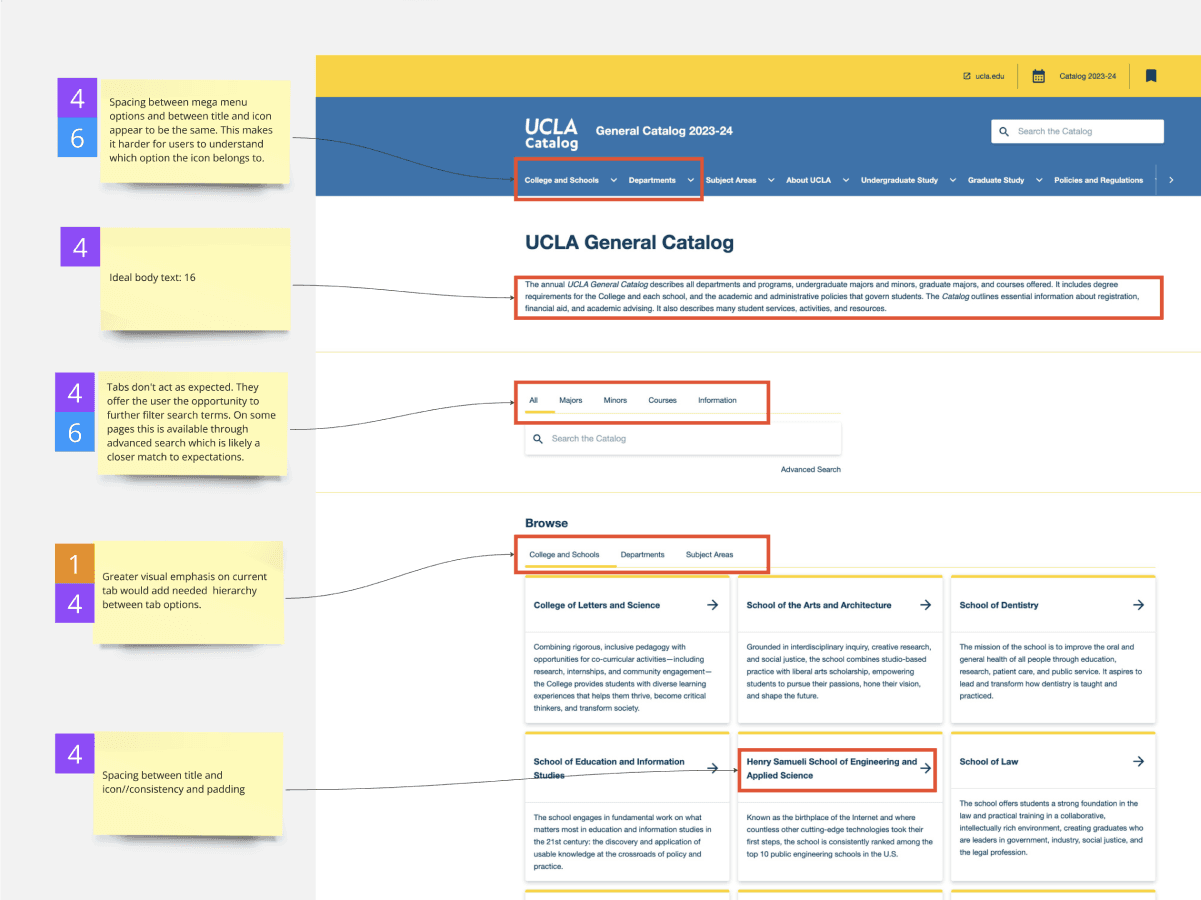Screen dimensions: 1201x900
Task: Click the bookmark icon in the yellow bar
Action: coord(1151,76)
